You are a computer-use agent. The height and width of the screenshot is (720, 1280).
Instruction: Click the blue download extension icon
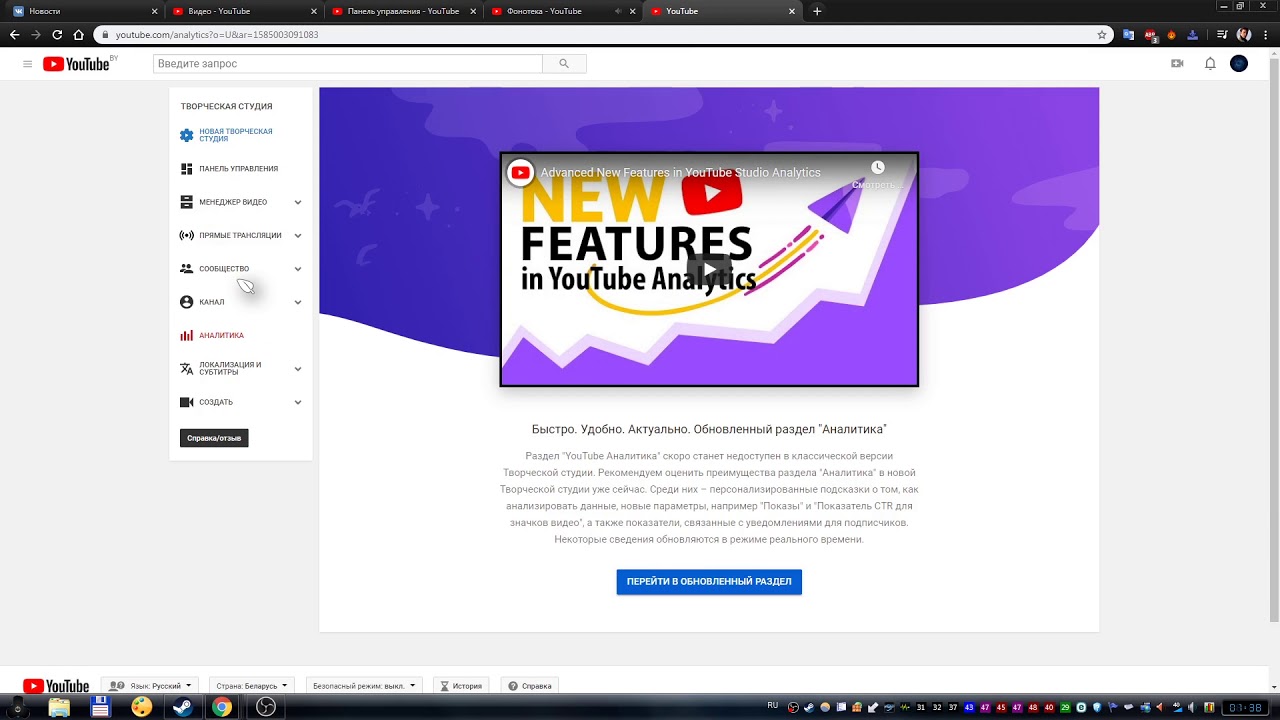pos(1193,34)
